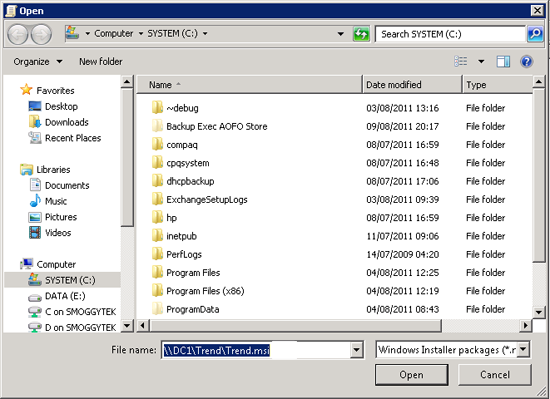Image resolution: width=550 pixels, height=399 pixels.
Task: Sort by the Date modified column header
Action: (412, 84)
